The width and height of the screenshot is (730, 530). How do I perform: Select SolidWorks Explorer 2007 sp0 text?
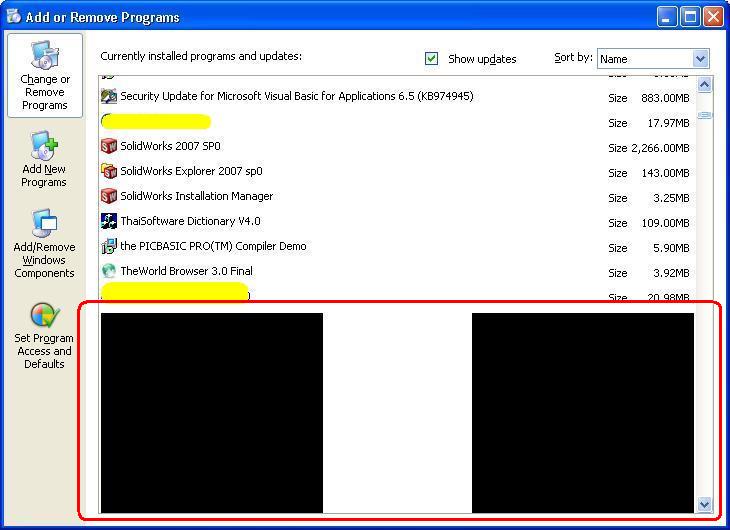click(x=191, y=171)
